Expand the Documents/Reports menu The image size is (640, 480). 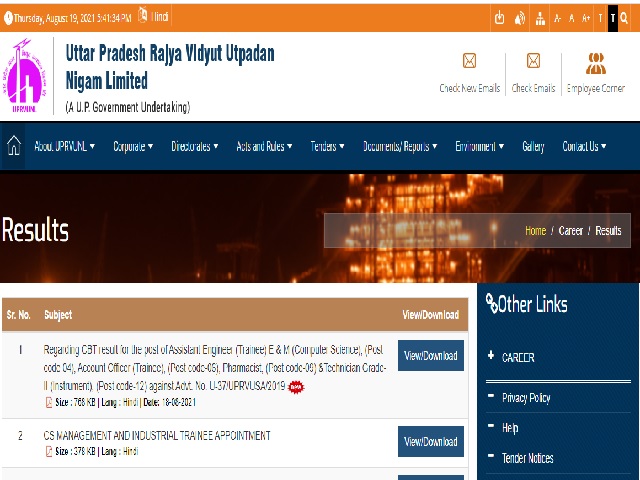(400, 146)
